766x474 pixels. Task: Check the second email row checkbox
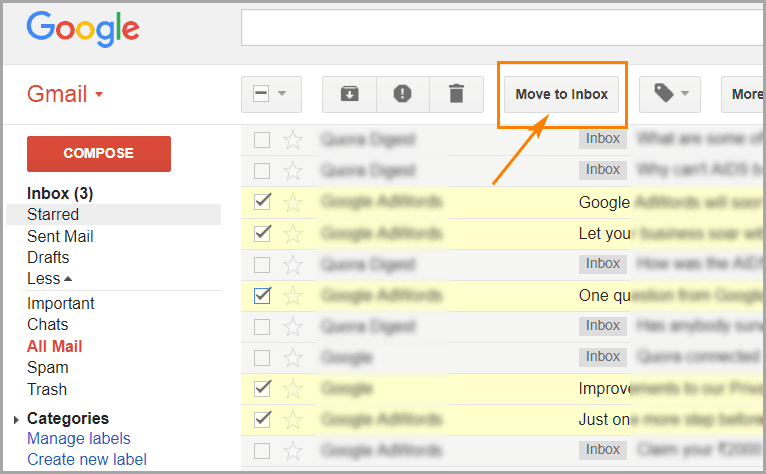tap(262, 171)
